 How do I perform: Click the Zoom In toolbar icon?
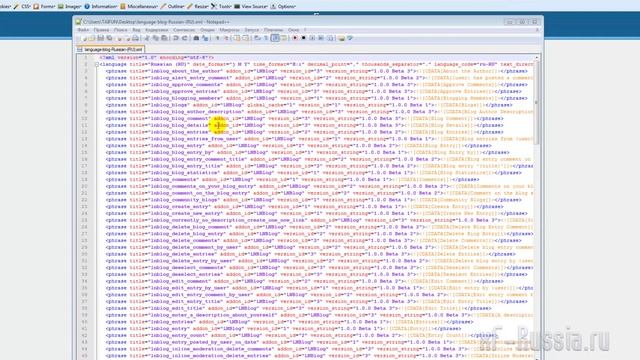click(218, 38)
